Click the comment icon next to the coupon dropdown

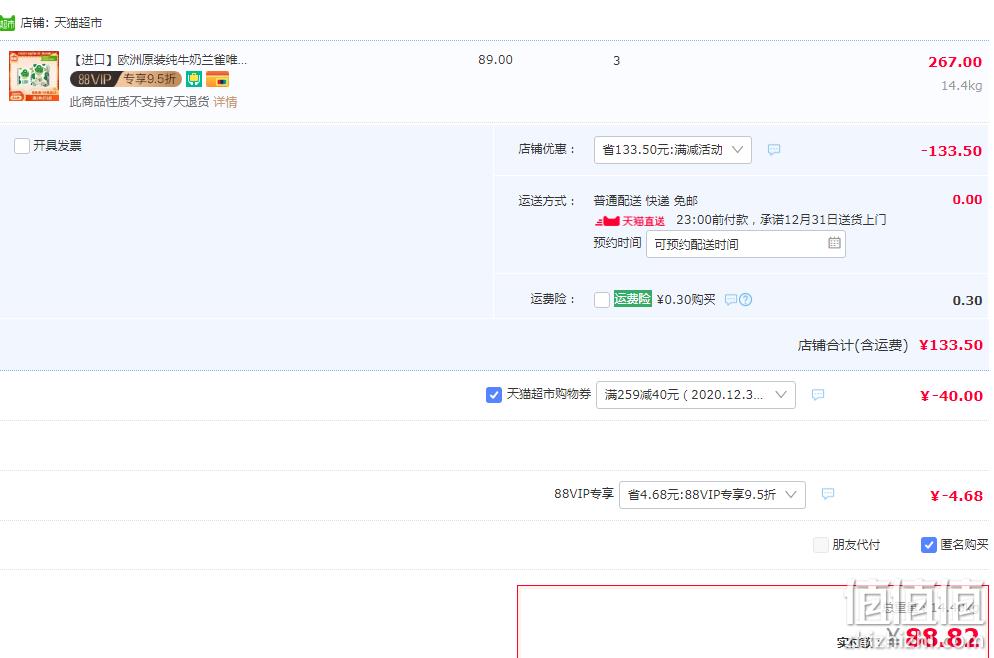pos(818,394)
